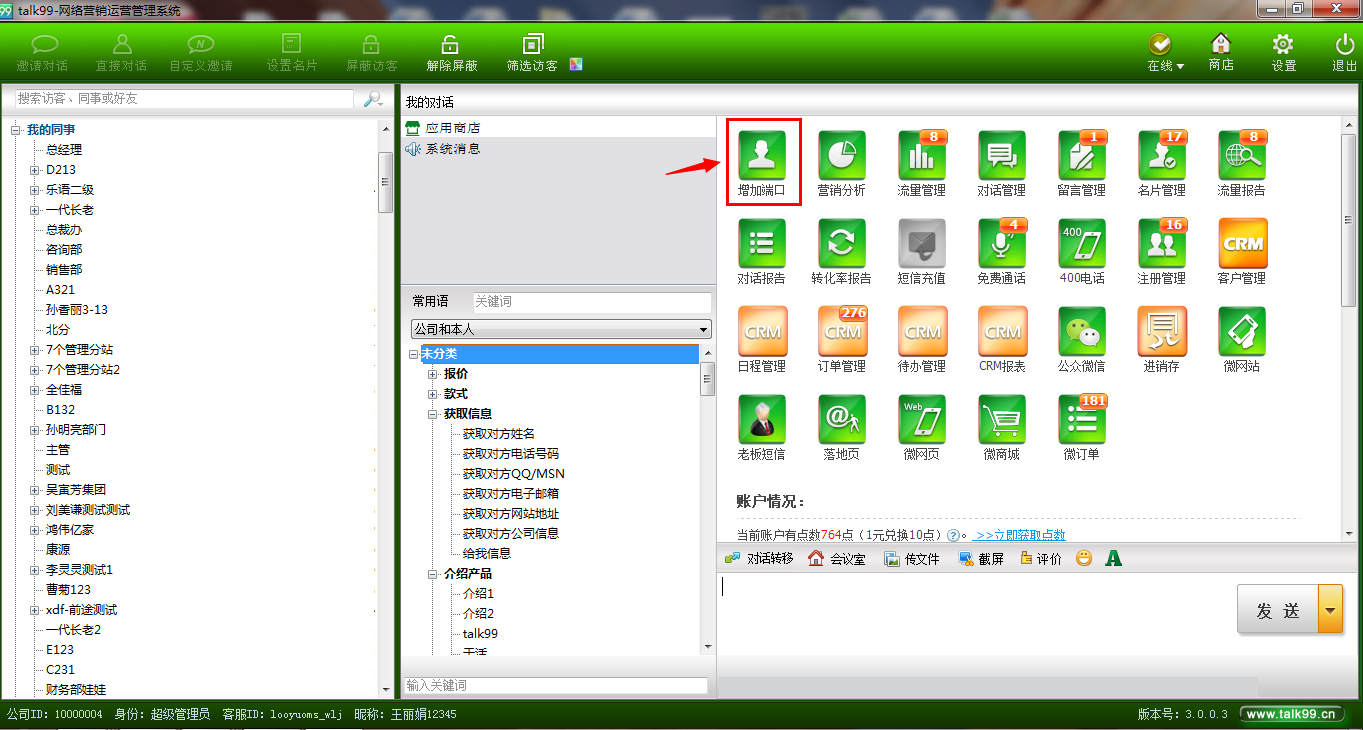Focus the 搜索访客、同事或好友 search field

(x=184, y=99)
